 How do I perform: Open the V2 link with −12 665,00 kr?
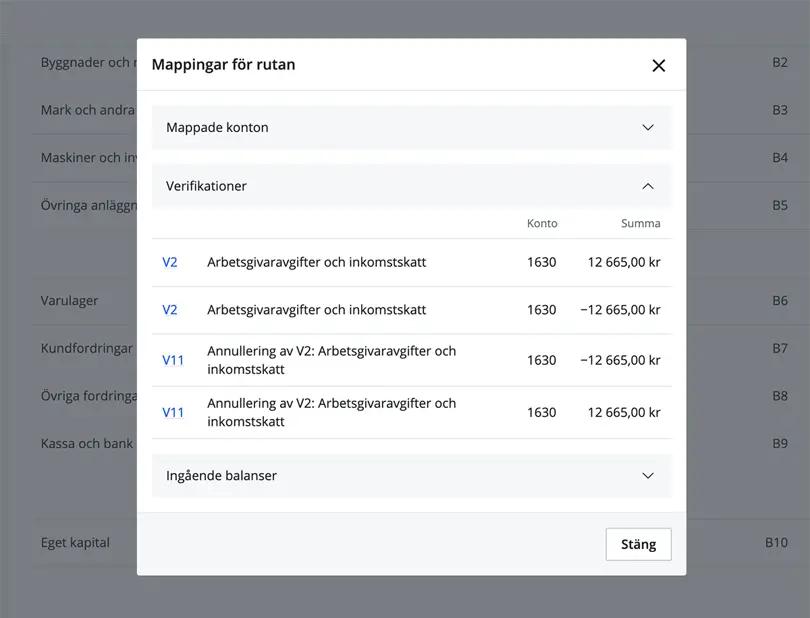coord(170,310)
